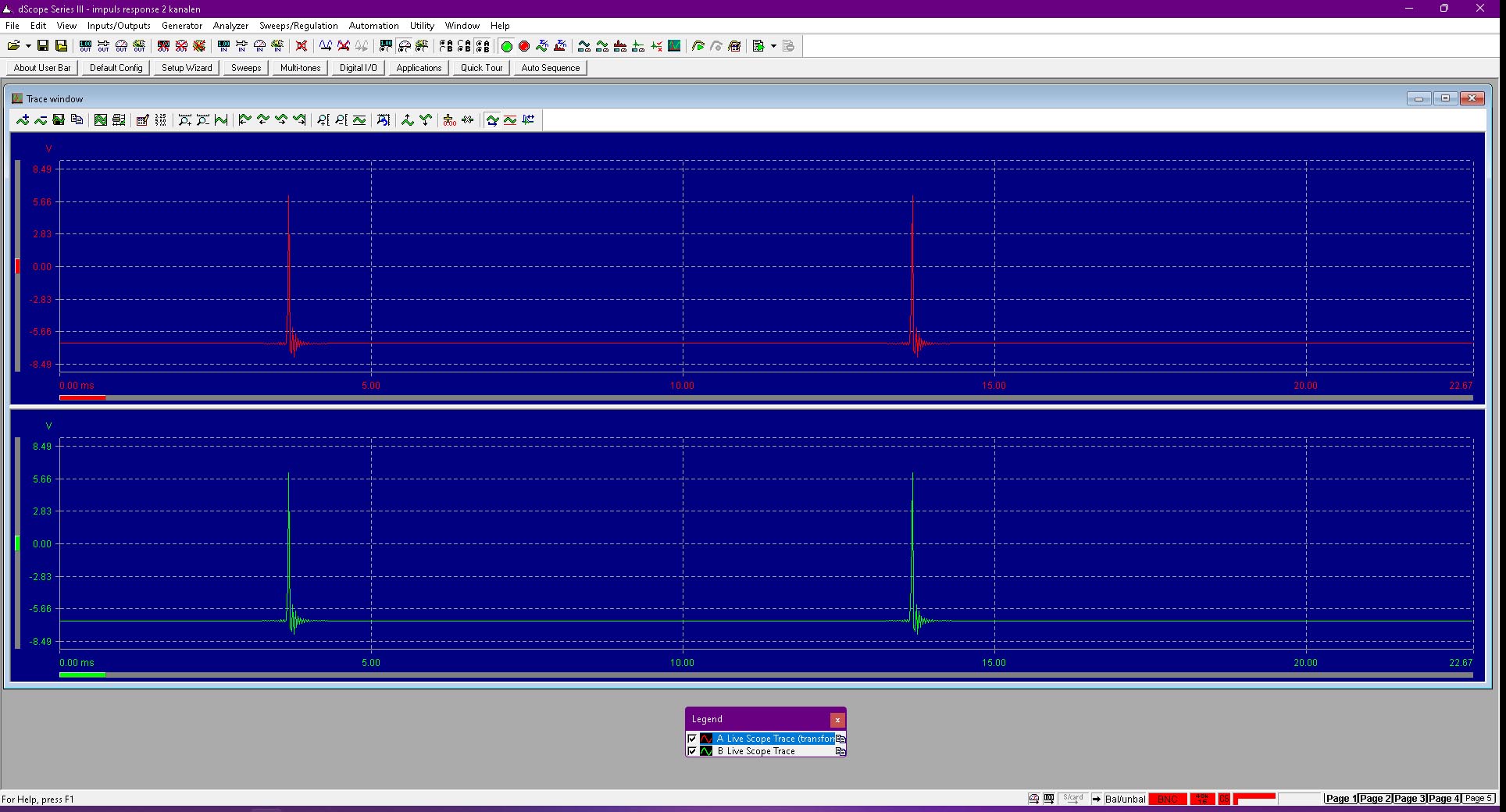Click the Bal/unbal status bar entry

pos(1126,799)
